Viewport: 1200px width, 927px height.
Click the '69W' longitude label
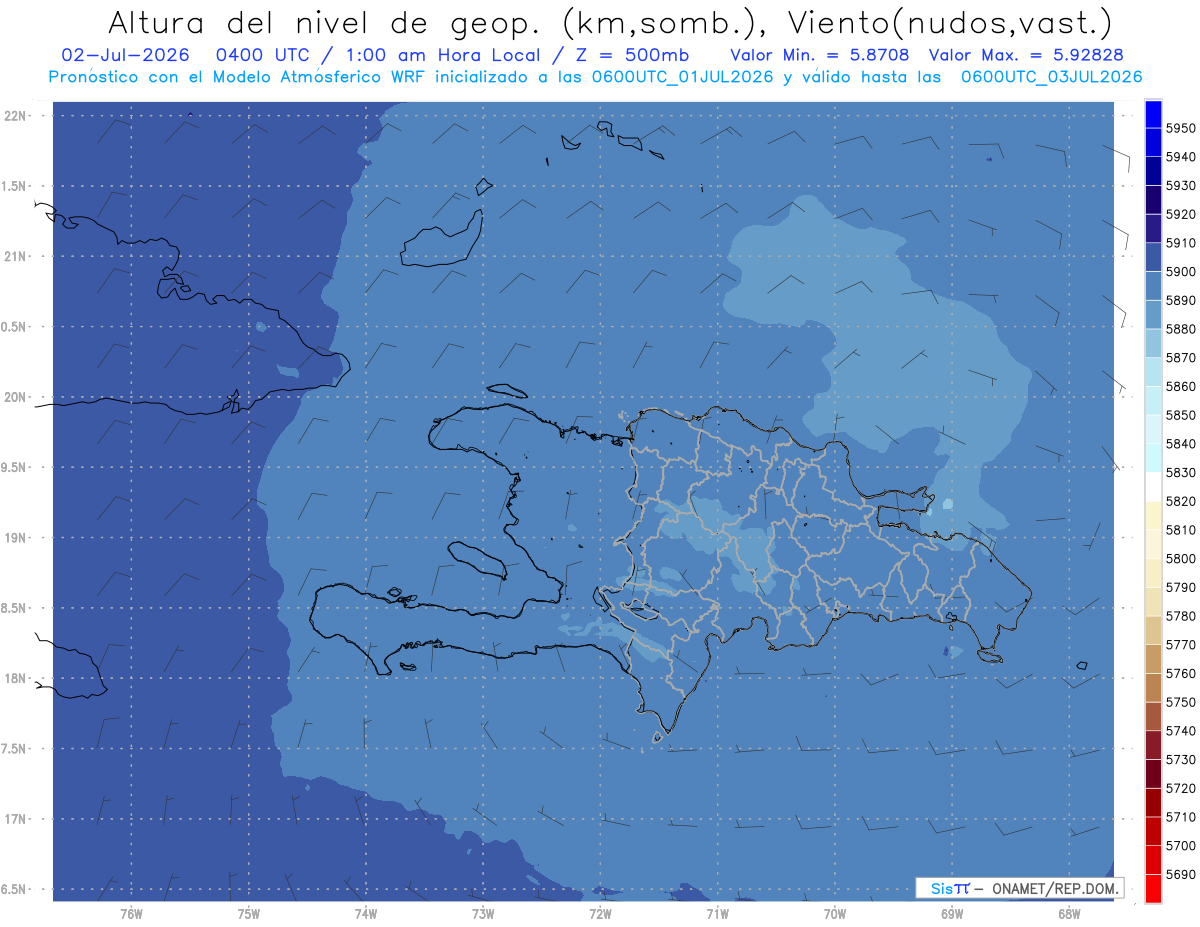[x=952, y=914]
